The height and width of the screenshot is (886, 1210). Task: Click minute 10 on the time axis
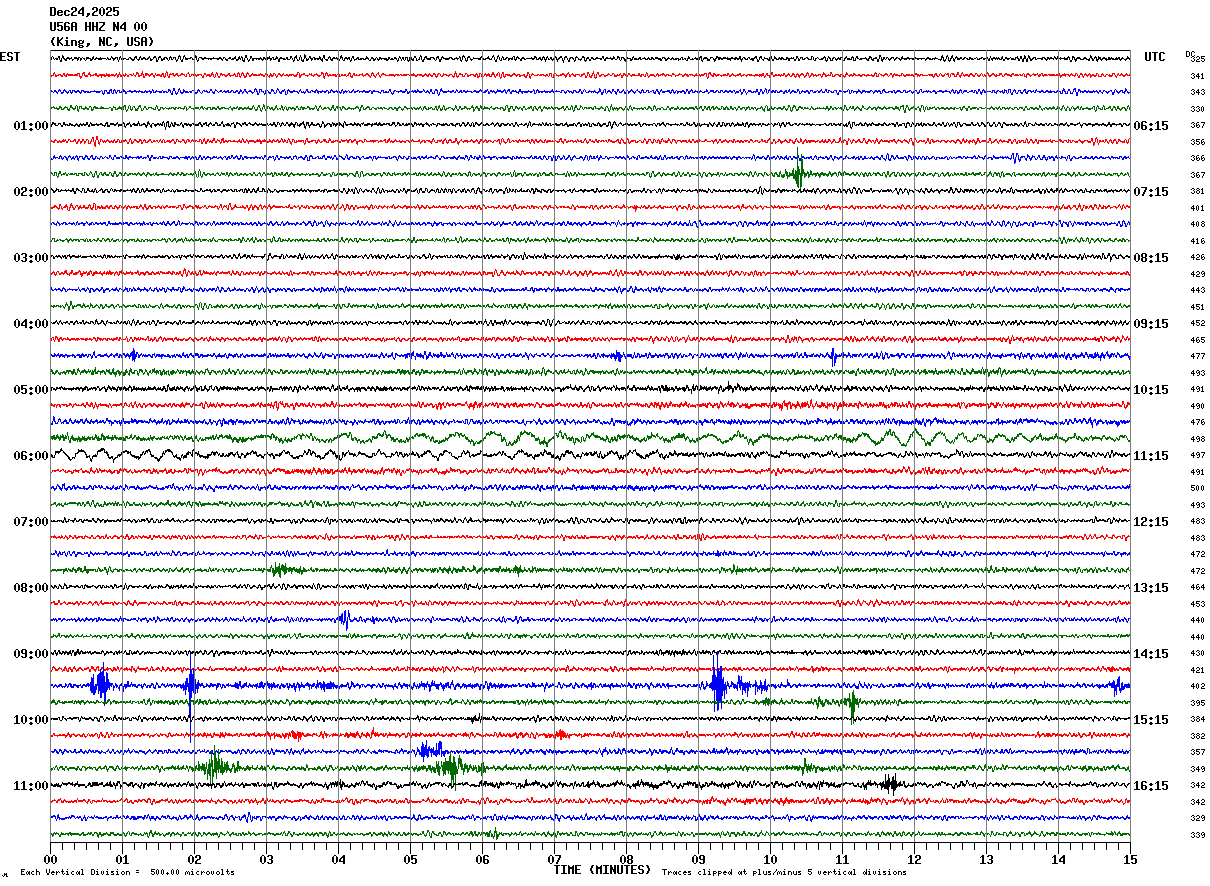770,859
